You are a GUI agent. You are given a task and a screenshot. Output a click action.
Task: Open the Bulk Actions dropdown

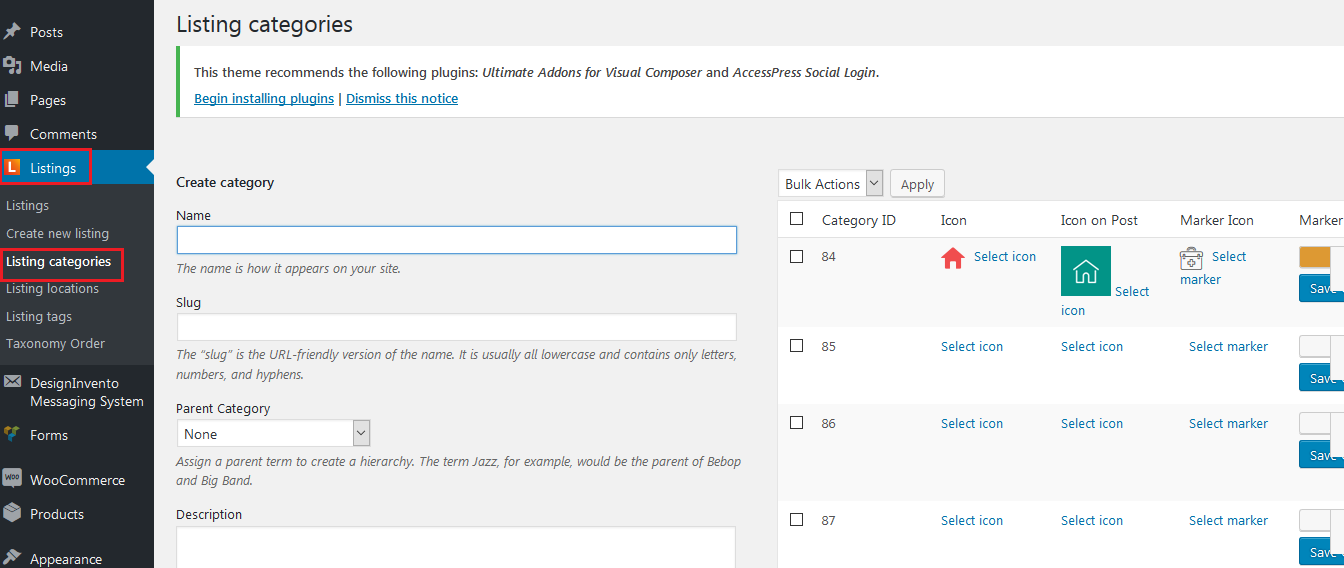[x=831, y=184]
